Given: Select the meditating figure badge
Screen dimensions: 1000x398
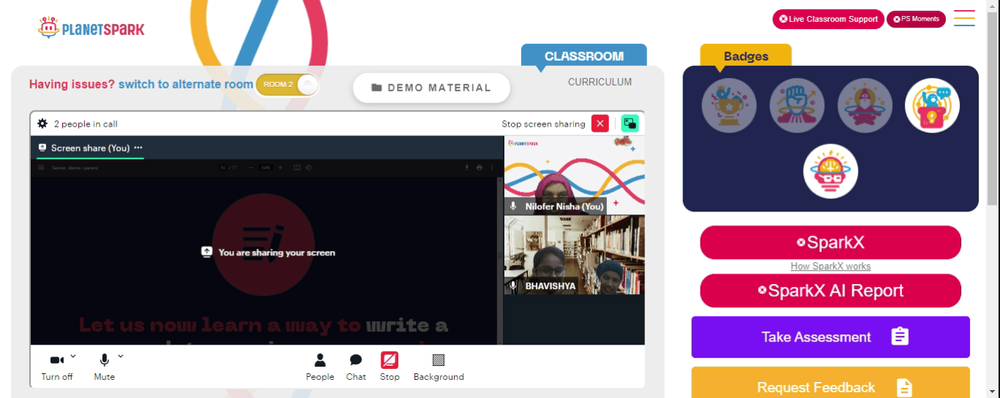Looking at the screenshot, I should (x=865, y=105).
